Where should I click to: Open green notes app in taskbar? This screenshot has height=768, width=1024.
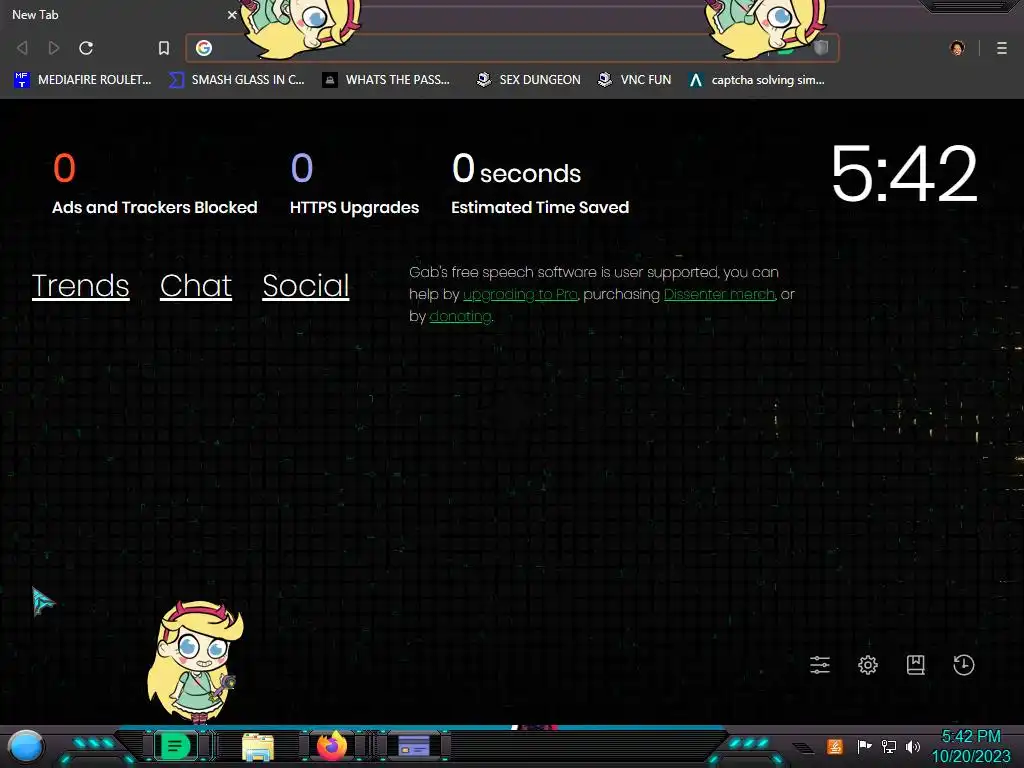point(175,746)
